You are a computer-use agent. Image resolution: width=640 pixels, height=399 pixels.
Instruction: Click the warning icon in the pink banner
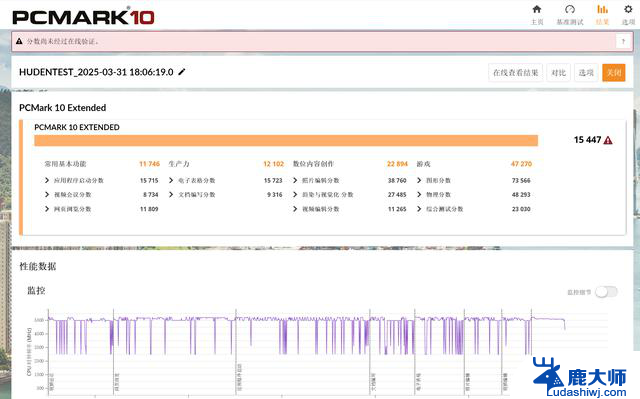19,41
